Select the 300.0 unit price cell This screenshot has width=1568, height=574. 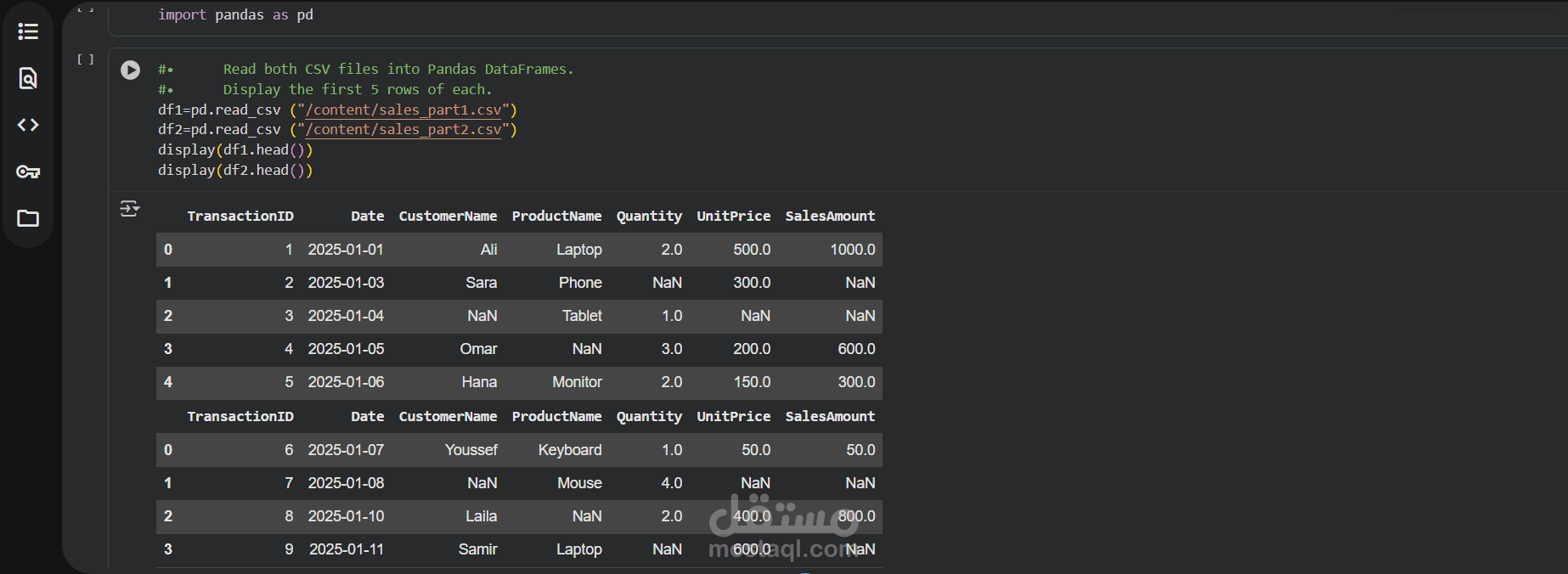[x=752, y=283]
